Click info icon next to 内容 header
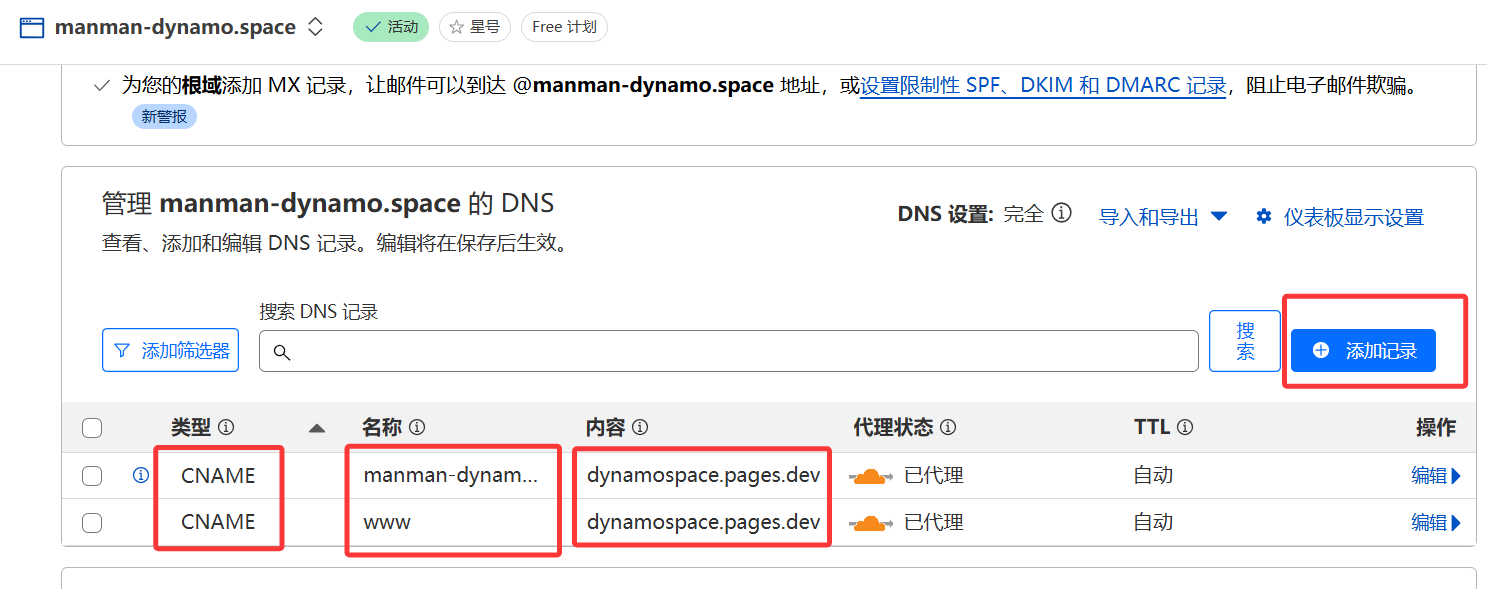 coord(640,427)
